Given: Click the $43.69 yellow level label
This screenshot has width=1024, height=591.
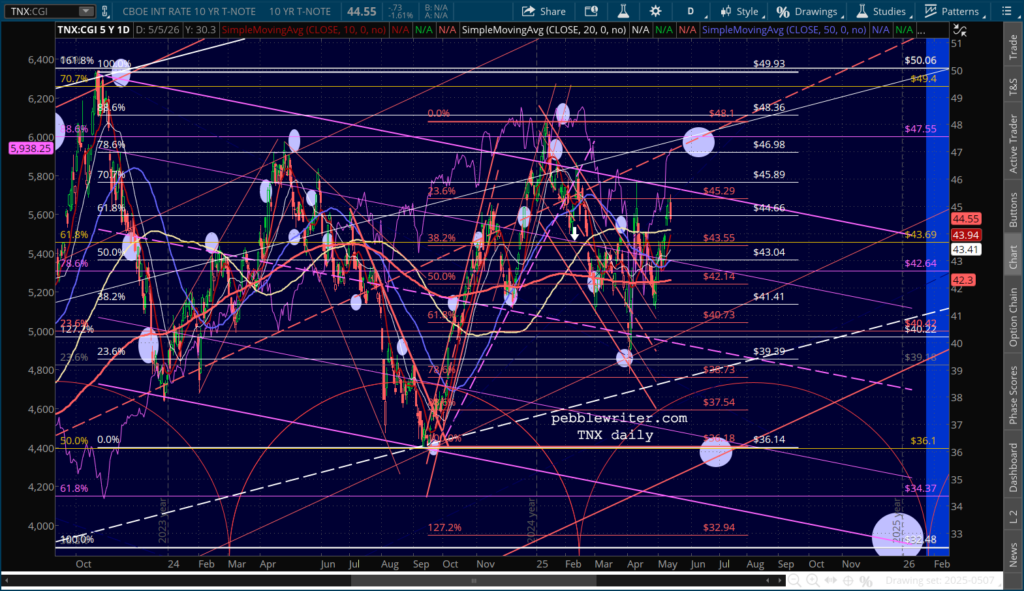Looking at the screenshot, I should click(x=920, y=234).
